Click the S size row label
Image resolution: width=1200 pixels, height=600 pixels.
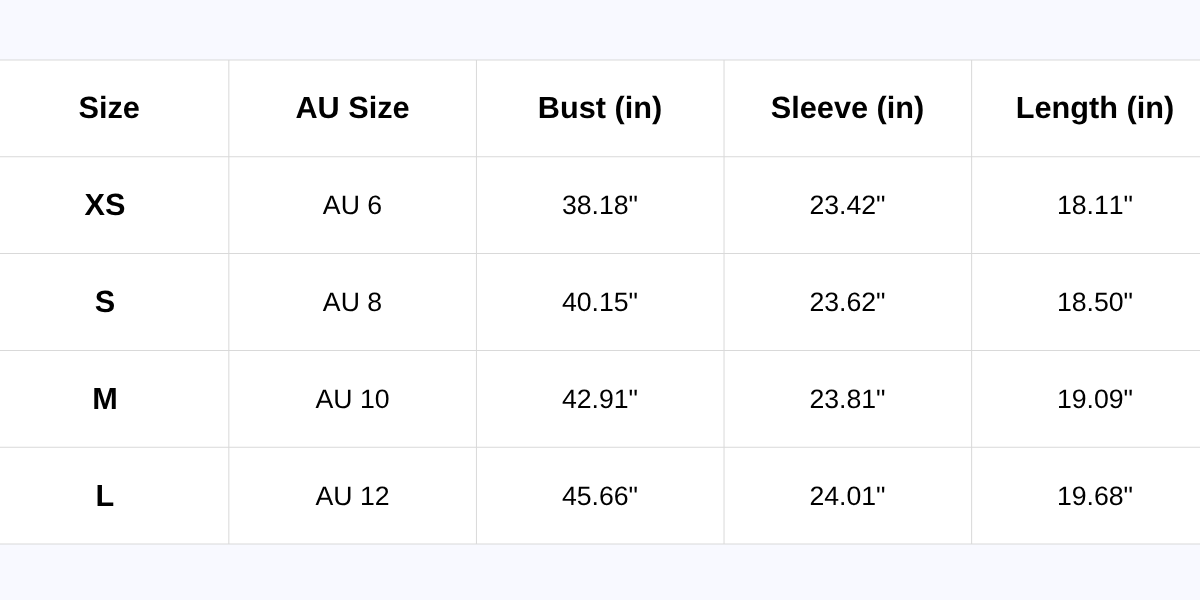(x=105, y=302)
